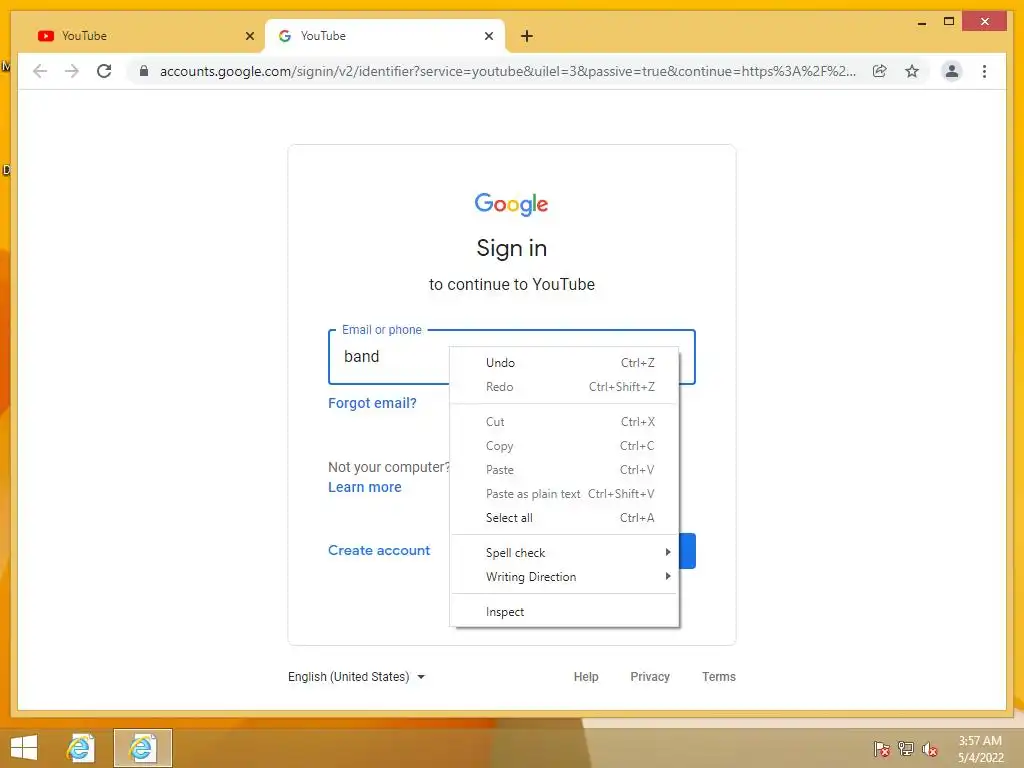This screenshot has height=768, width=1024.
Task: Open the Chrome profile avatar icon
Action: tap(952, 71)
